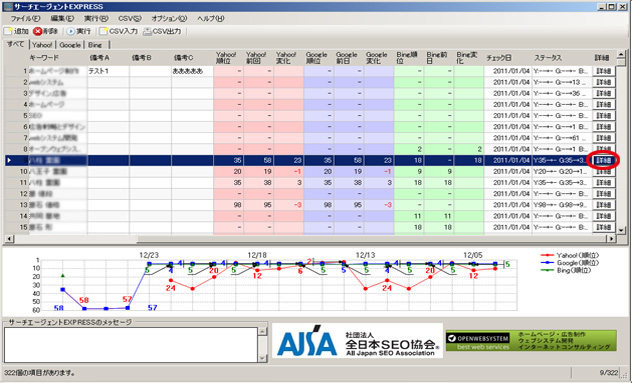Viewport: 632px width, 383px height.
Task: Click the 12/23 date label on chart
Action: coord(149,255)
